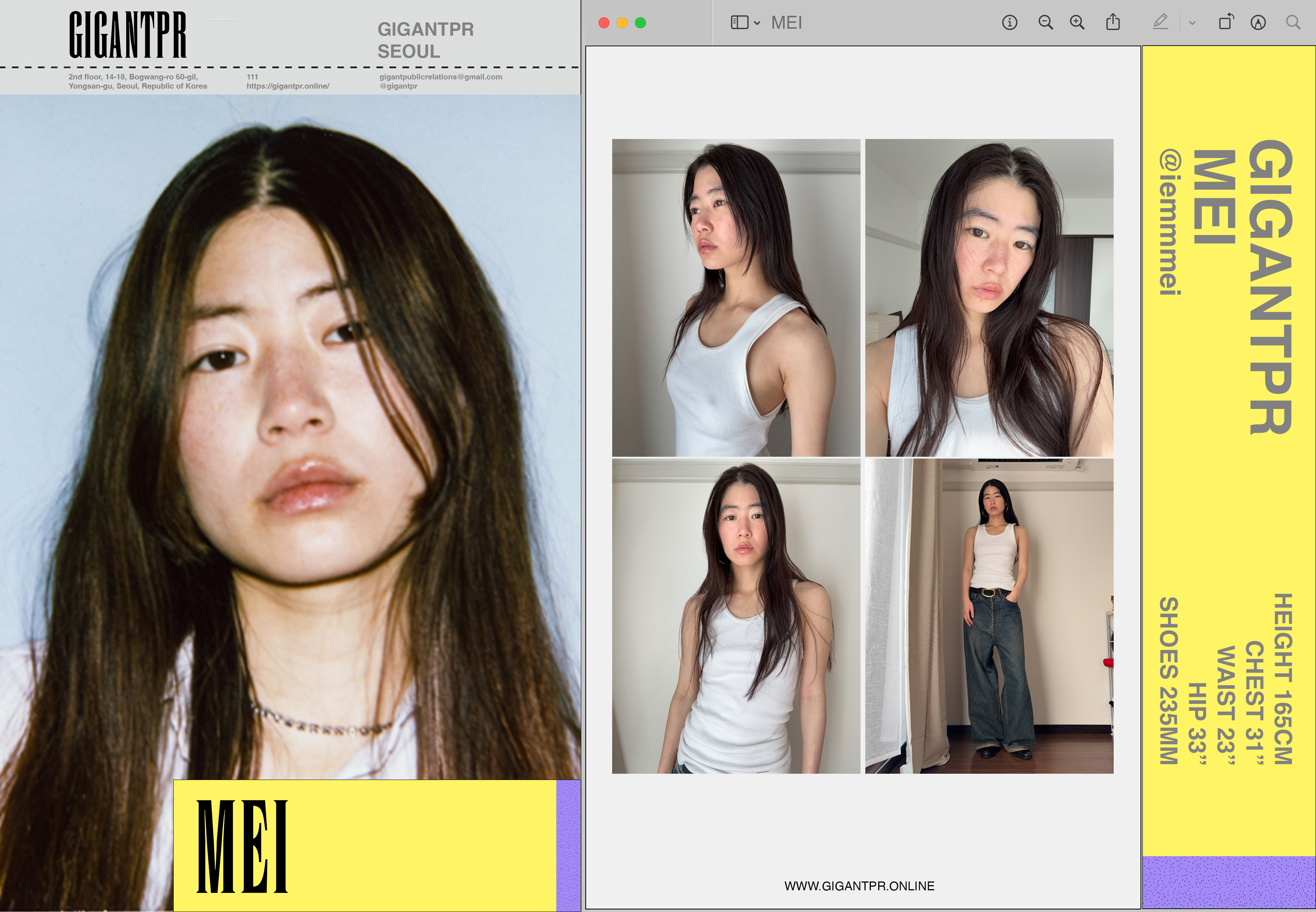Click the gigantpr.online URL in header
1316x912 pixels.
click(288, 86)
